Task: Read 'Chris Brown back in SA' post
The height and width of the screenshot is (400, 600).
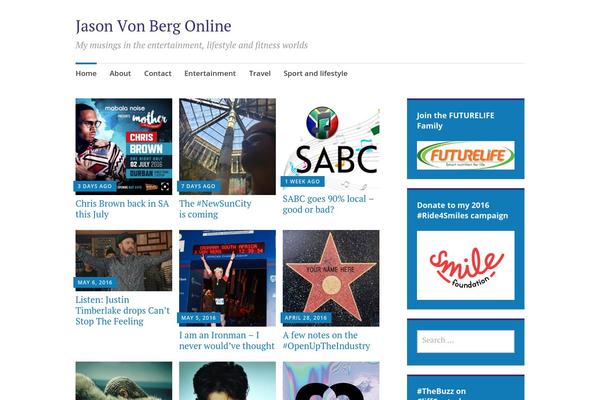Action: tap(122, 209)
